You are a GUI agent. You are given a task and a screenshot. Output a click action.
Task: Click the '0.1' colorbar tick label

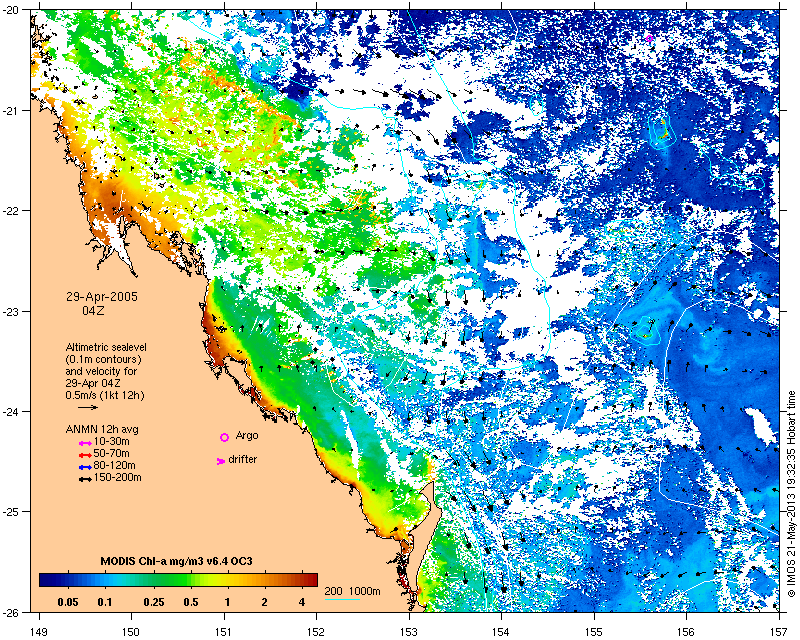[x=105, y=602]
